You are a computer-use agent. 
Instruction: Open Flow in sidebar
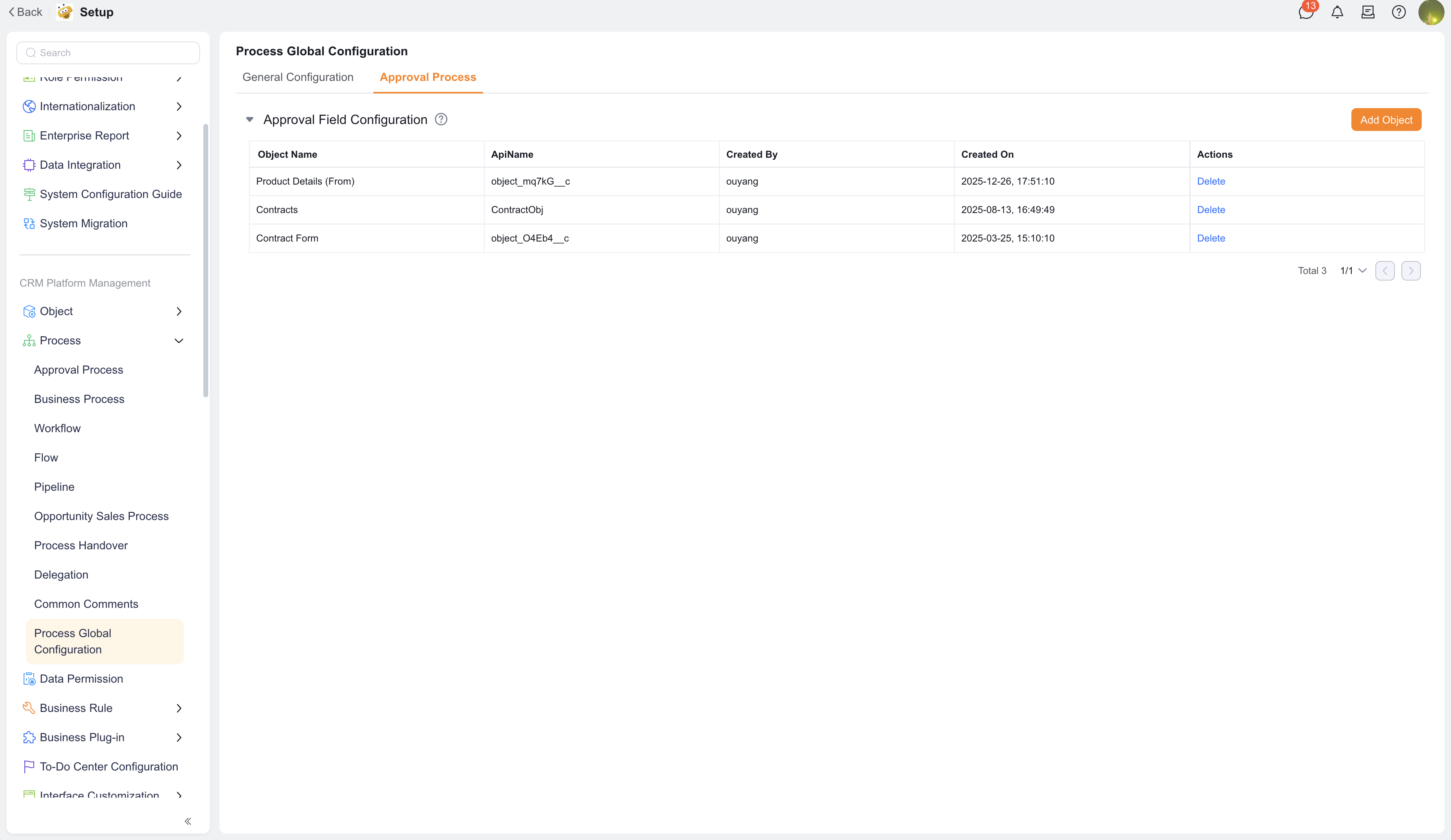[46, 458]
